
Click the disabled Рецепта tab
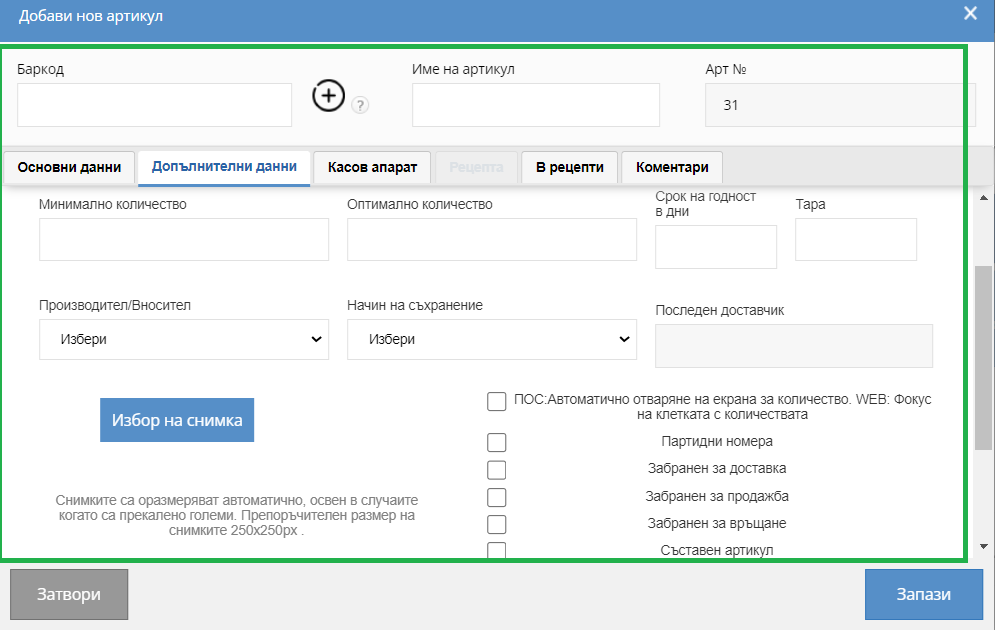point(476,167)
